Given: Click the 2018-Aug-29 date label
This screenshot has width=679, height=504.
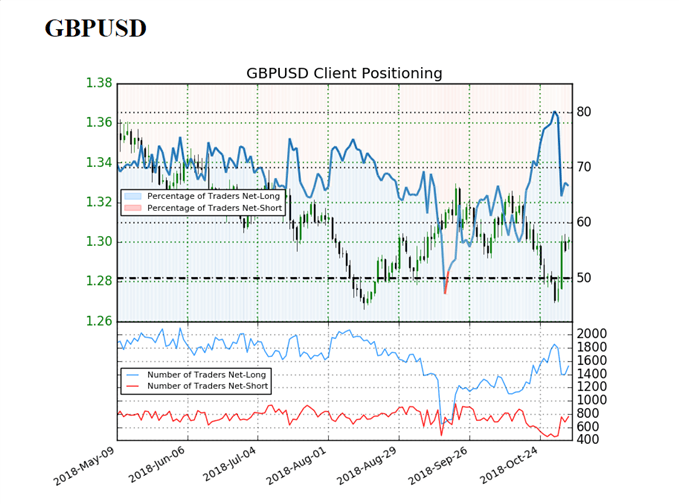Looking at the screenshot, I should pos(367,466).
